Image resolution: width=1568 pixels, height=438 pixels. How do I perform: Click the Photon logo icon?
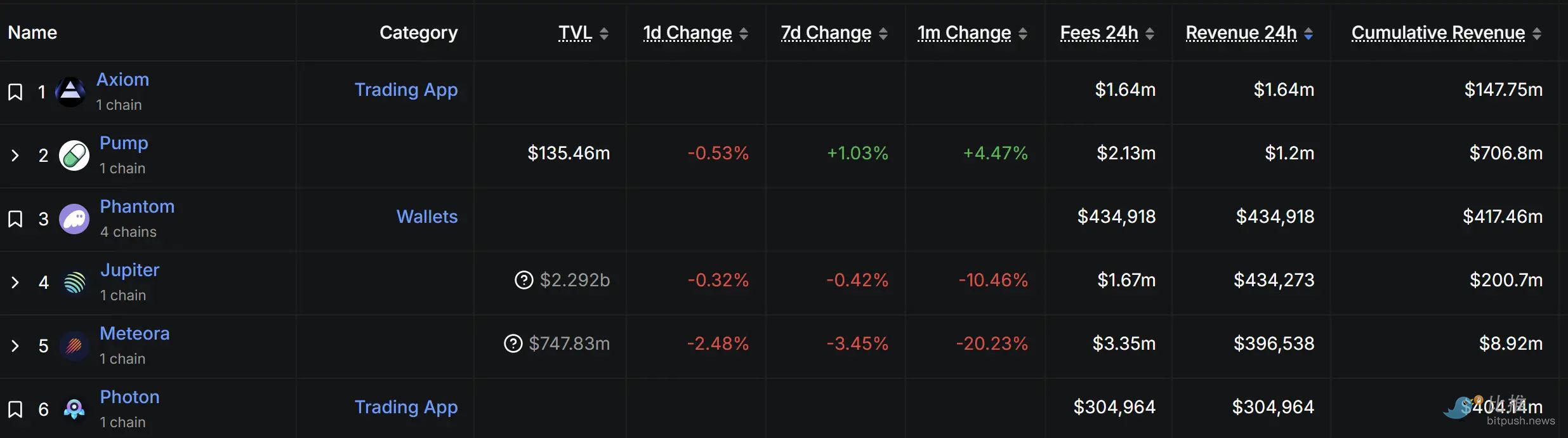[74, 409]
